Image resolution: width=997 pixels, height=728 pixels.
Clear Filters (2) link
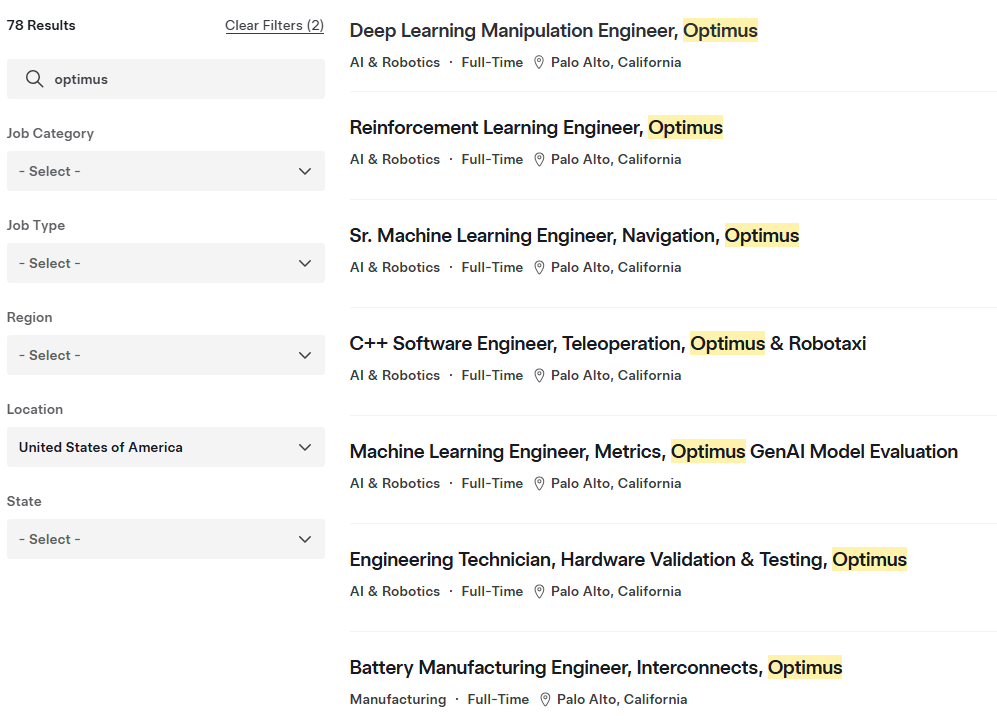click(274, 25)
